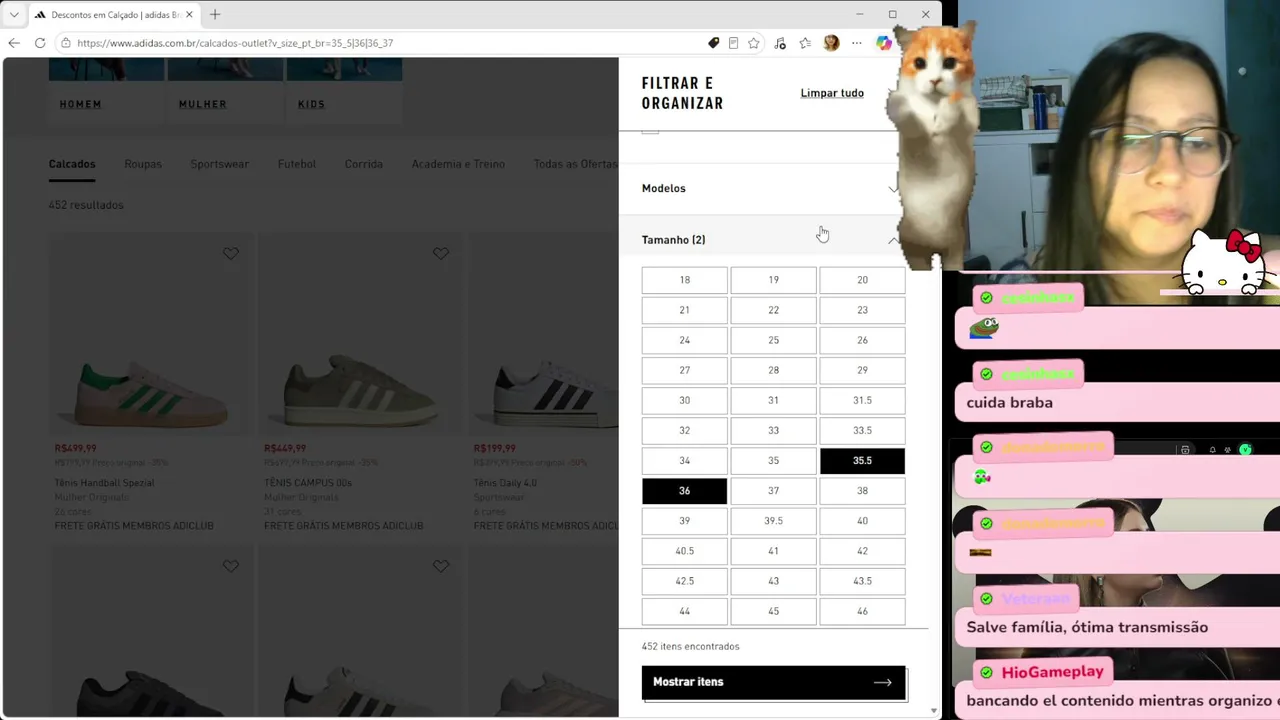The width and height of the screenshot is (1280, 720).
Task: Switch to the Calcados category tab
Action: pyautogui.click(x=72, y=164)
